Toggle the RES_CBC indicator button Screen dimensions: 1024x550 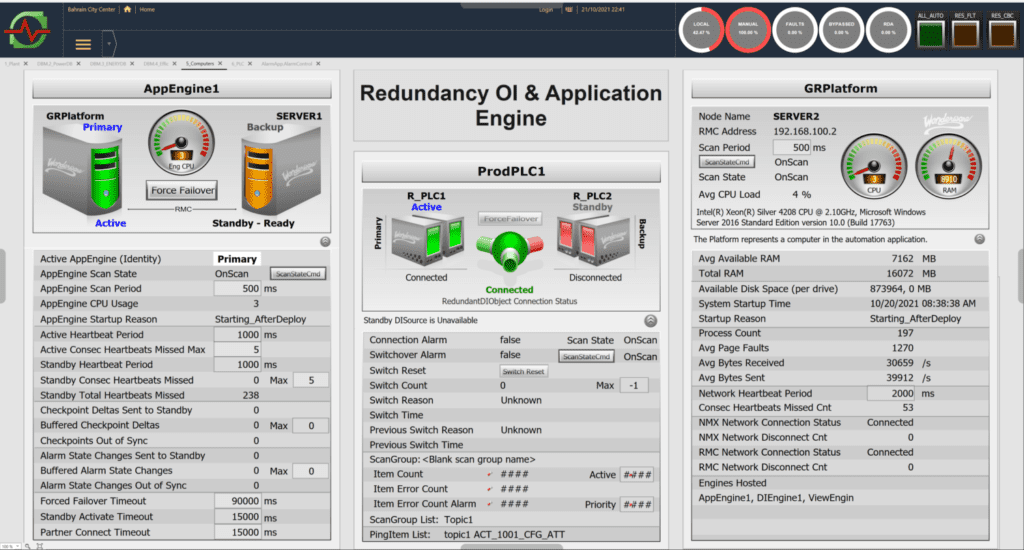point(1002,34)
